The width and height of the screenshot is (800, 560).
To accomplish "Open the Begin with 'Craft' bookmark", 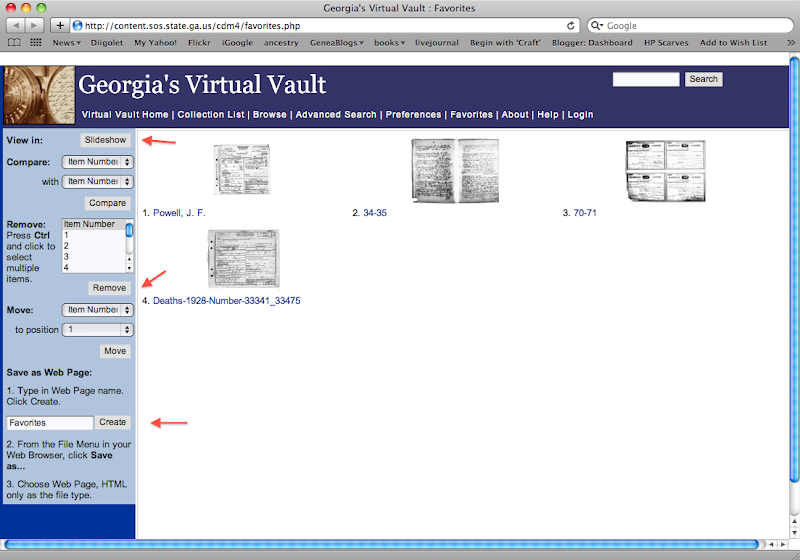I will tap(505, 43).
